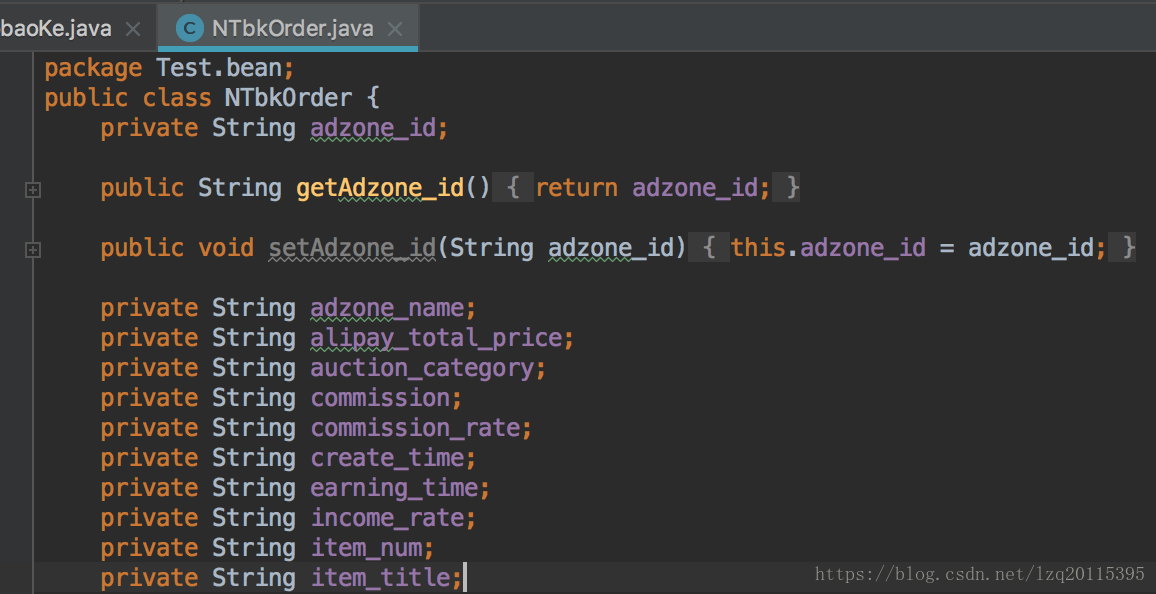
Task: Click the adzone_id field declaration
Action: pyautogui.click(x=373, y=128)
